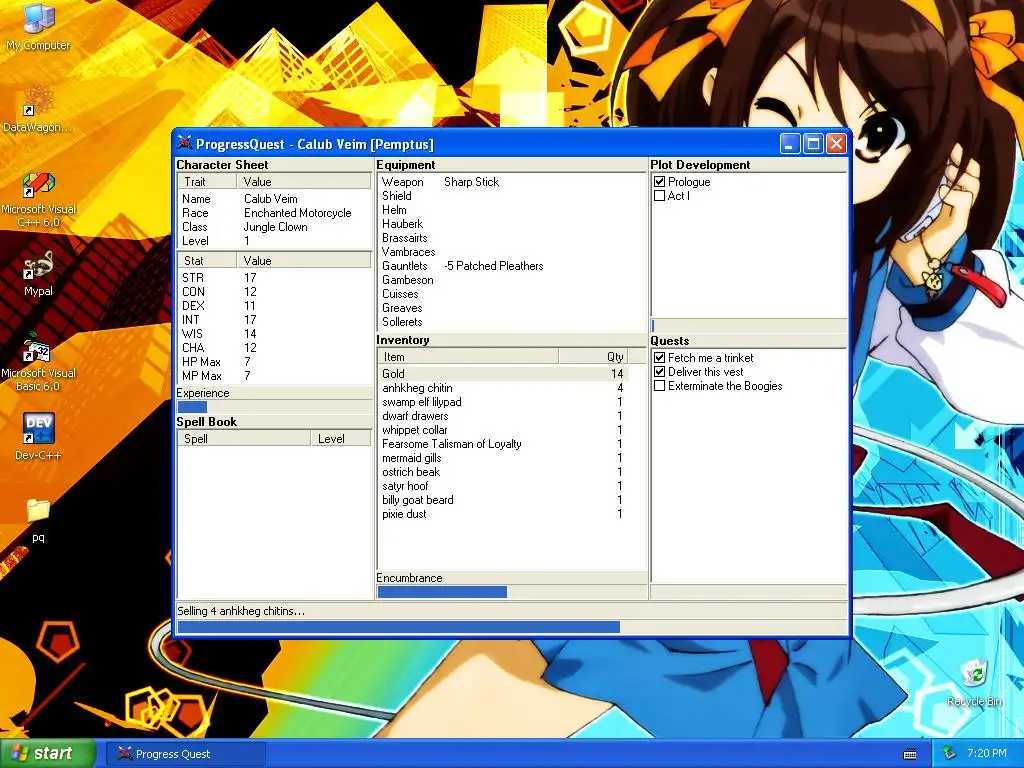Select the ostrich beak item
Image resolution: width=1024 pixels, height=768 pixels.
pos(503,472)
